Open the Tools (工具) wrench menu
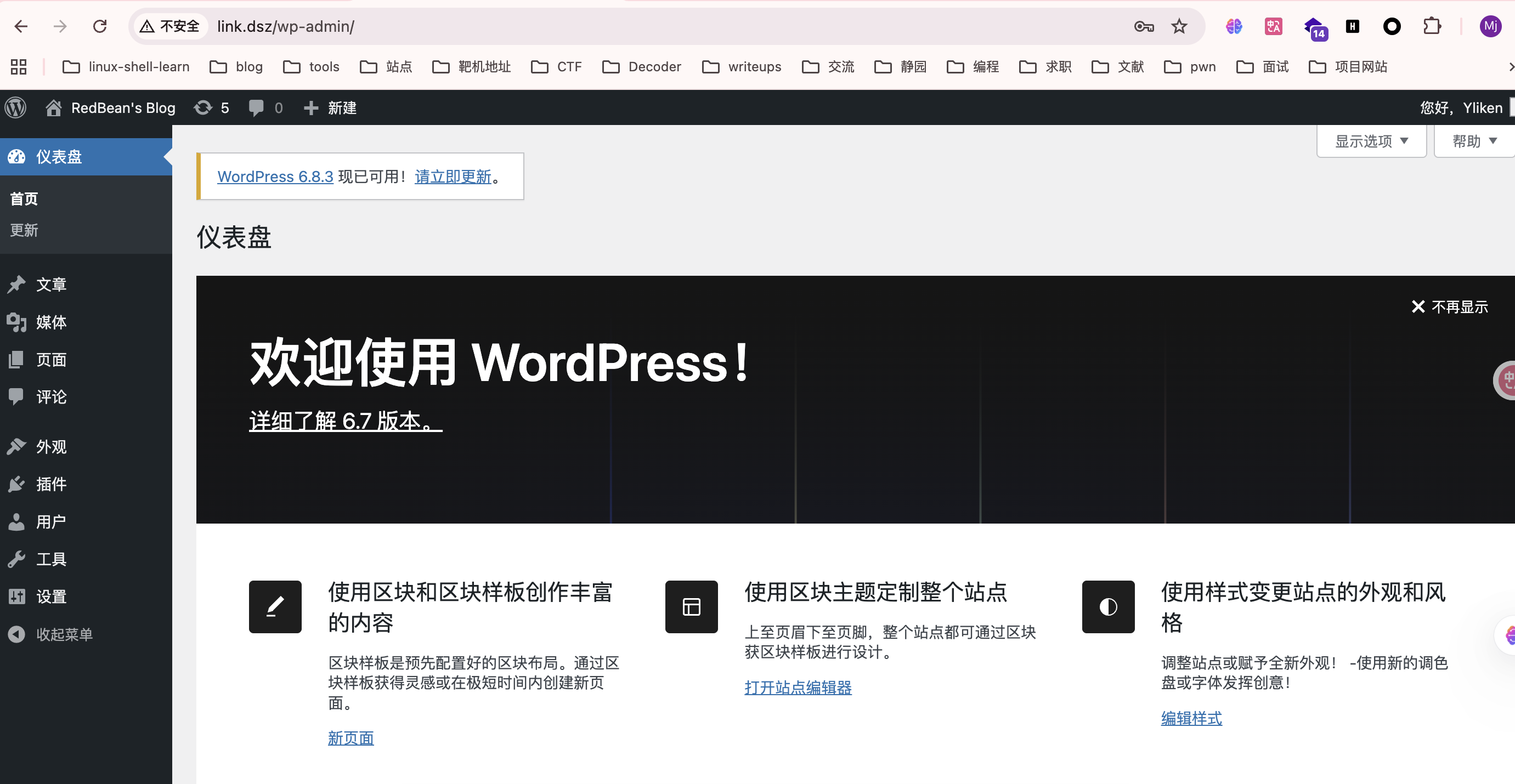This screenshot has width=1515, height=784. pos(51,559)
